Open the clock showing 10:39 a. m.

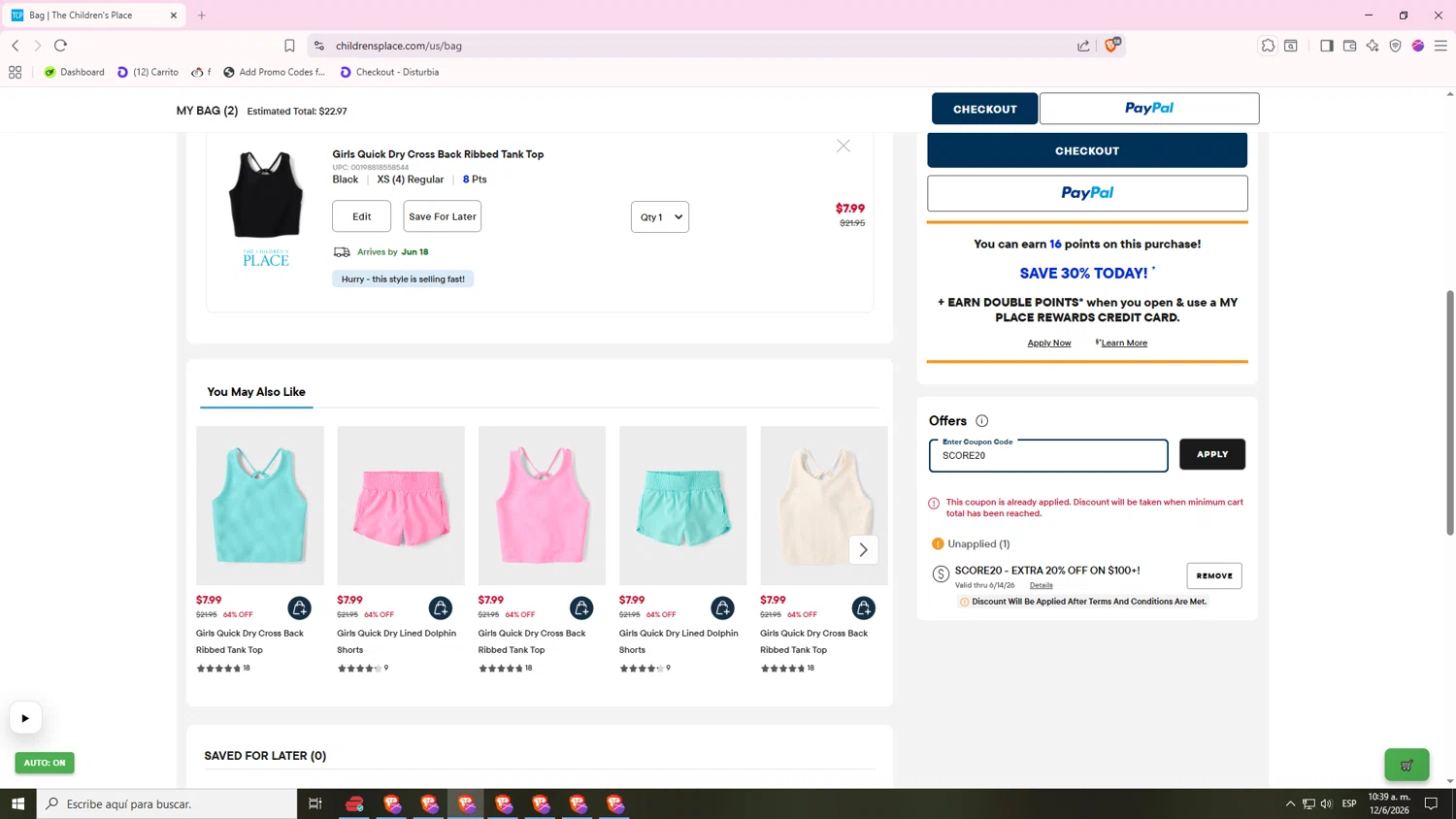point(1389,803)
